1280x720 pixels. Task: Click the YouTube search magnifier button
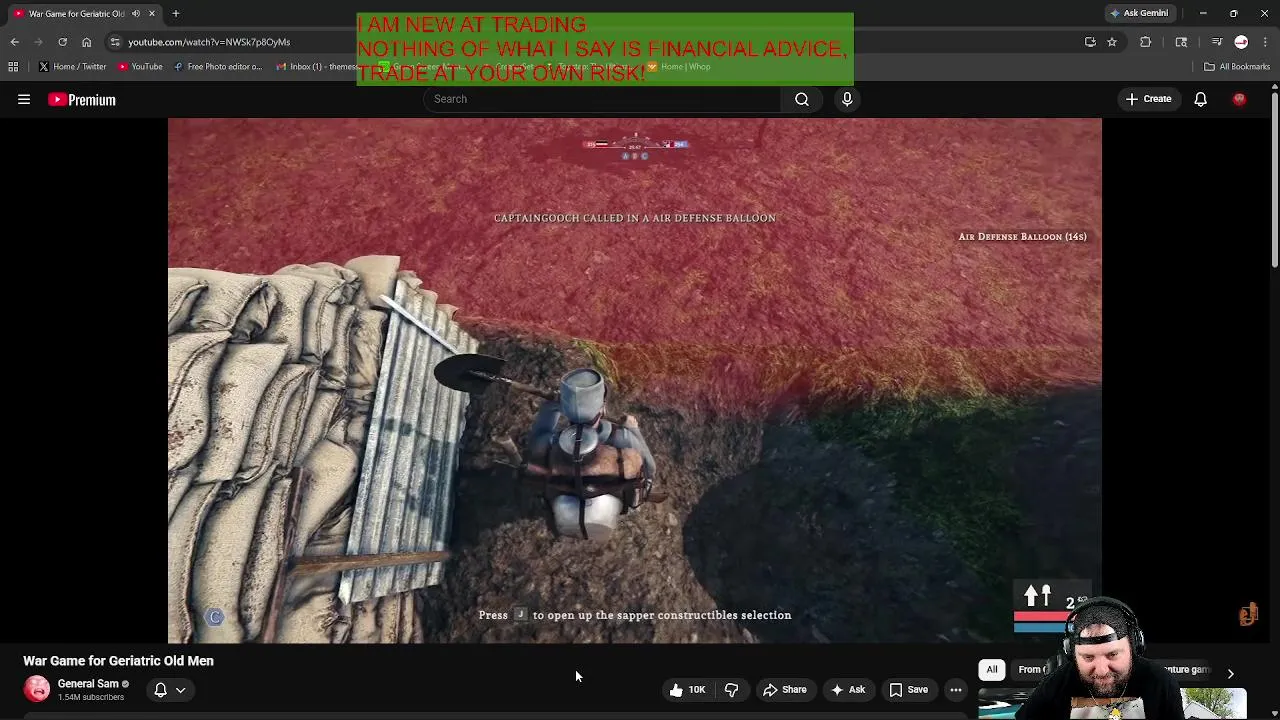802,99
